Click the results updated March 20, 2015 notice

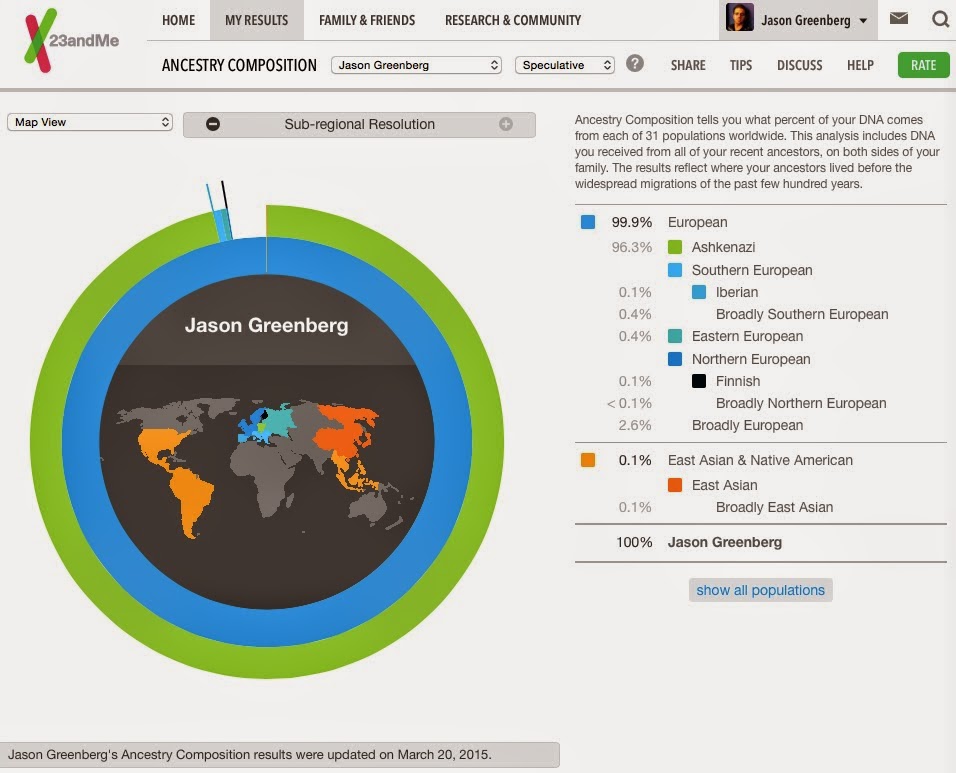pyautogui.click(x=280, y=754)
